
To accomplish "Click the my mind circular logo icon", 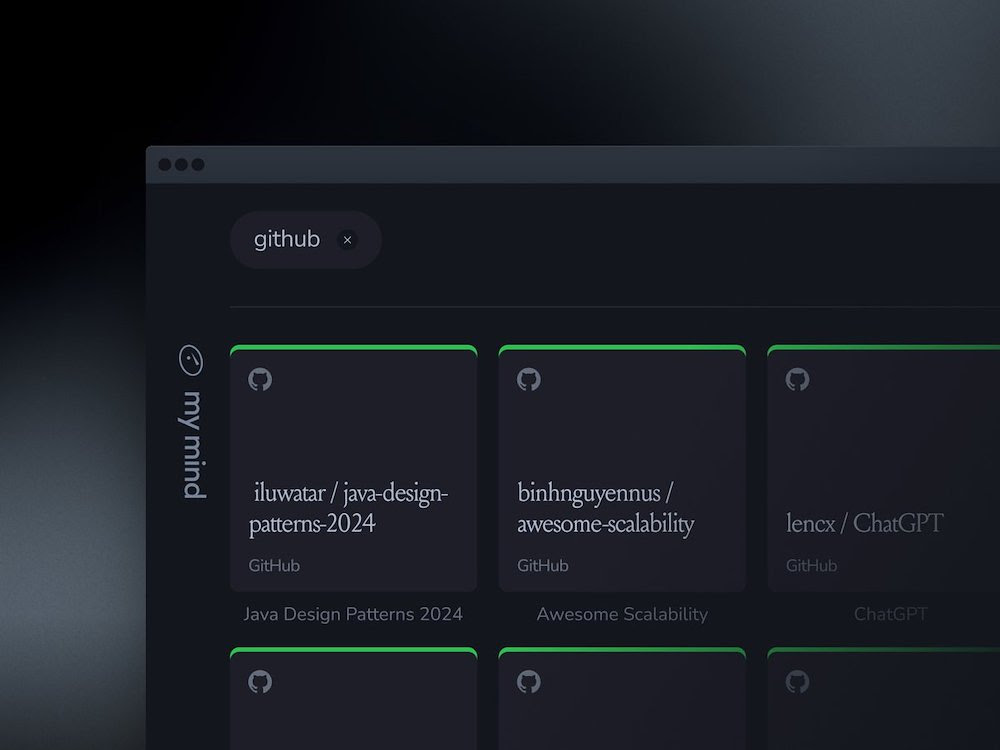I will pyautogui.click(x=191, y=360).
